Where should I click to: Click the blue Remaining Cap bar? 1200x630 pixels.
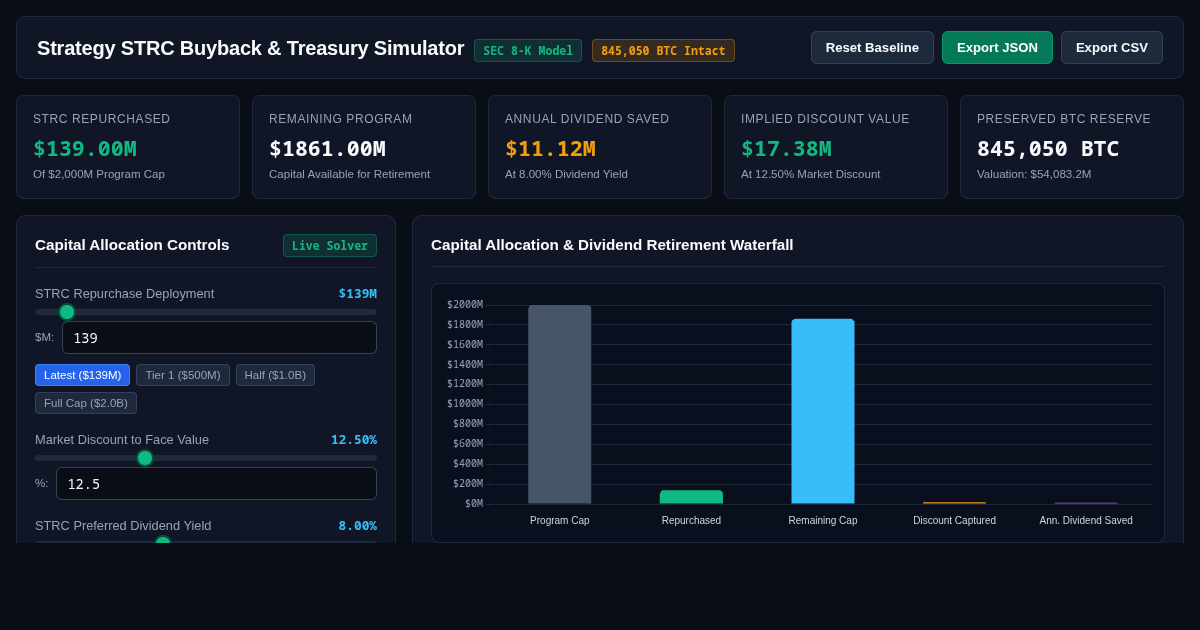pos(823,411)
